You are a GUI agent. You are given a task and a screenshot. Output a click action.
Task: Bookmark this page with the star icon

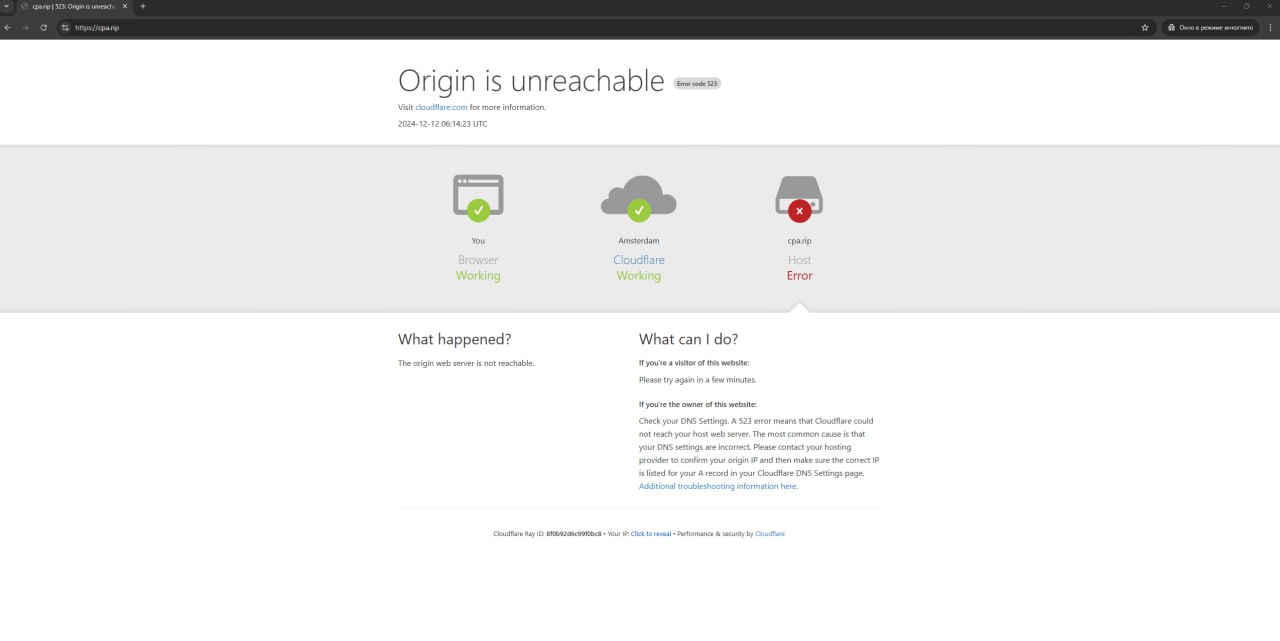click(x=1145, y=27)
